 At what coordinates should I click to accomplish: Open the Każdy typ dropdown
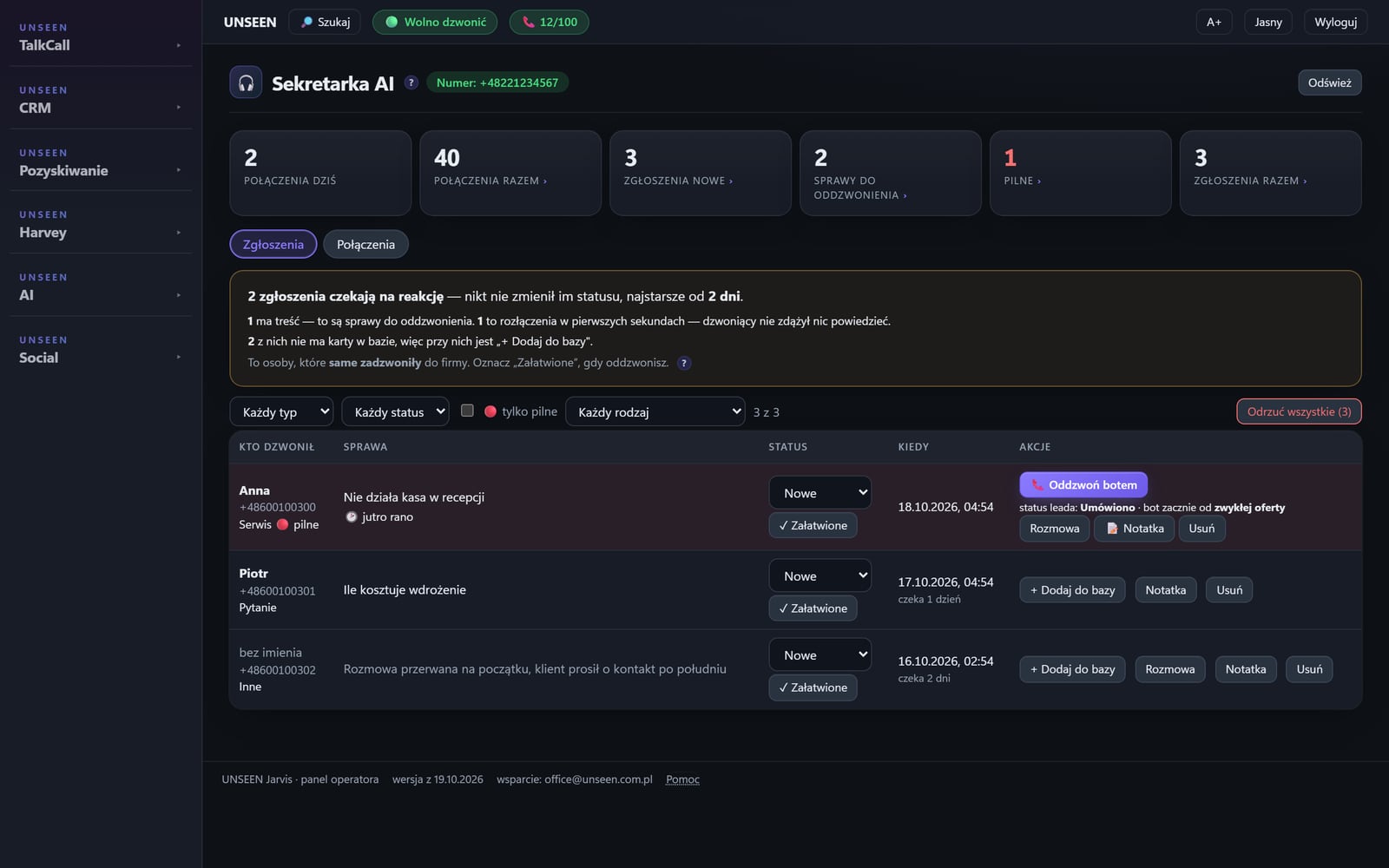281,411
